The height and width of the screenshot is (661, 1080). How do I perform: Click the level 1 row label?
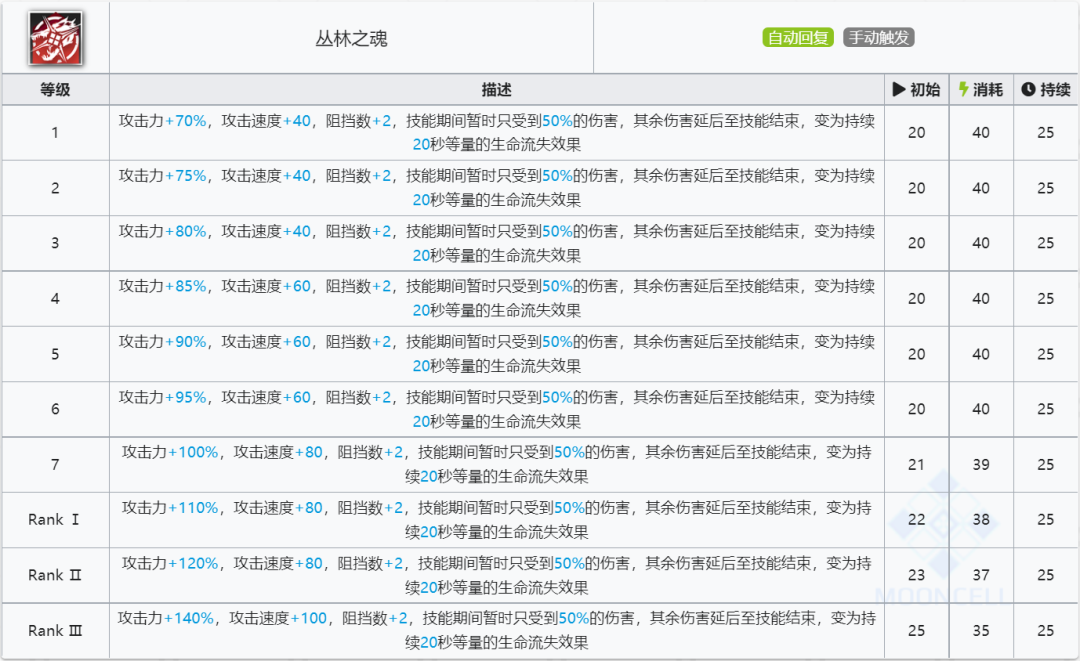55,132
